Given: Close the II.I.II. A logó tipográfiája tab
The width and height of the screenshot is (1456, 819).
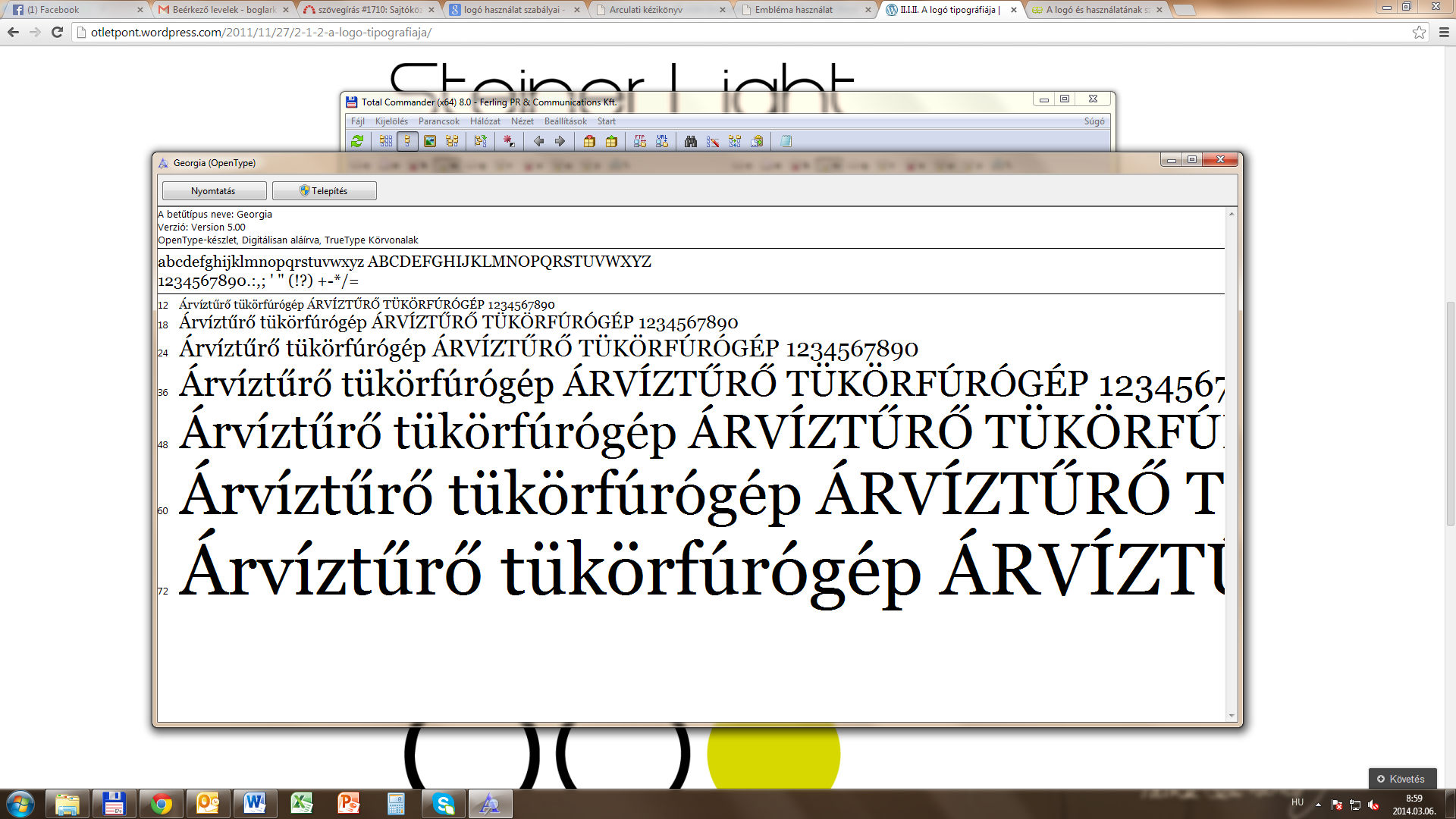Looking at the screenshot, I should (x=1014, y=10).
